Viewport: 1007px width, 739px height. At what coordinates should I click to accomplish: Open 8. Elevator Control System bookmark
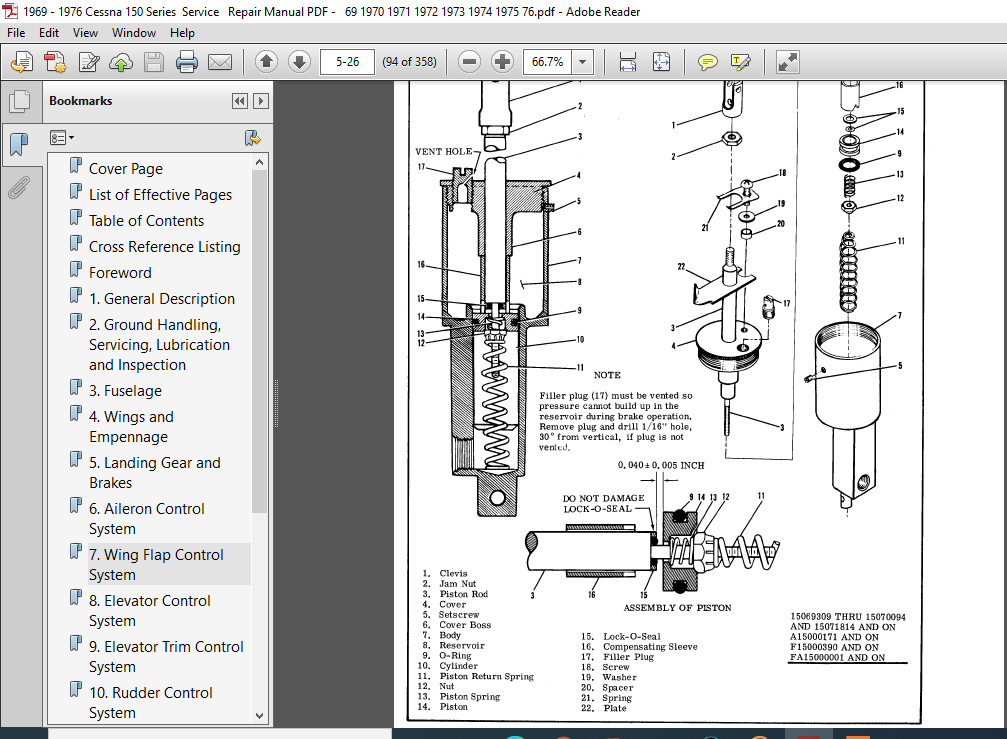click(x=150, y=611)
